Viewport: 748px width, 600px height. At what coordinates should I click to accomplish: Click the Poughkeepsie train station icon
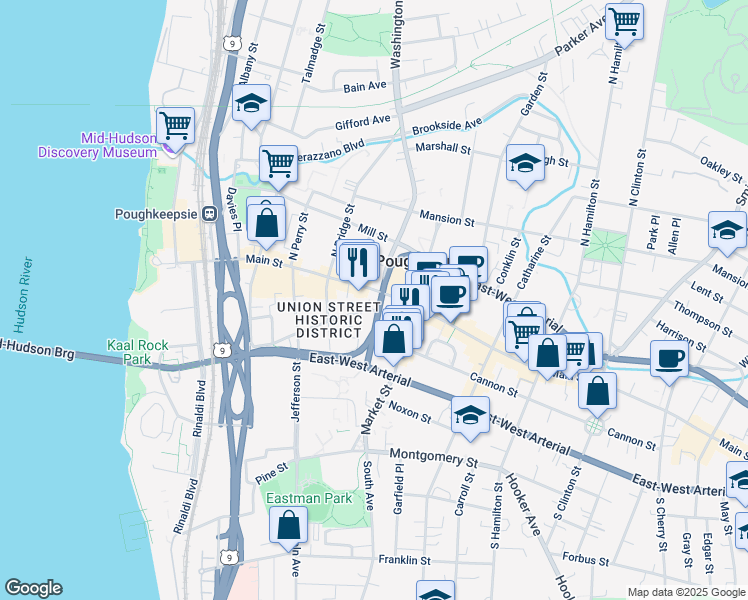coord(209,214)
